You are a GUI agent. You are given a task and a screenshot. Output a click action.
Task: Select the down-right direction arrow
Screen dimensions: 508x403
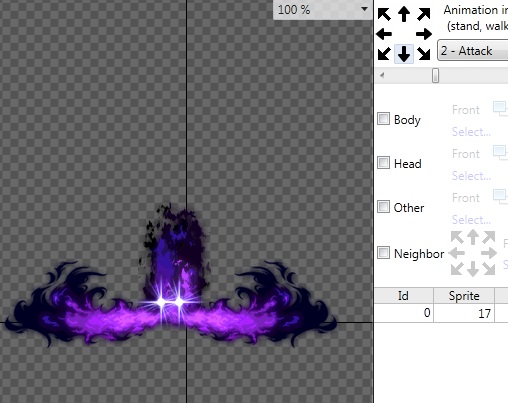(x=424, y=54)
